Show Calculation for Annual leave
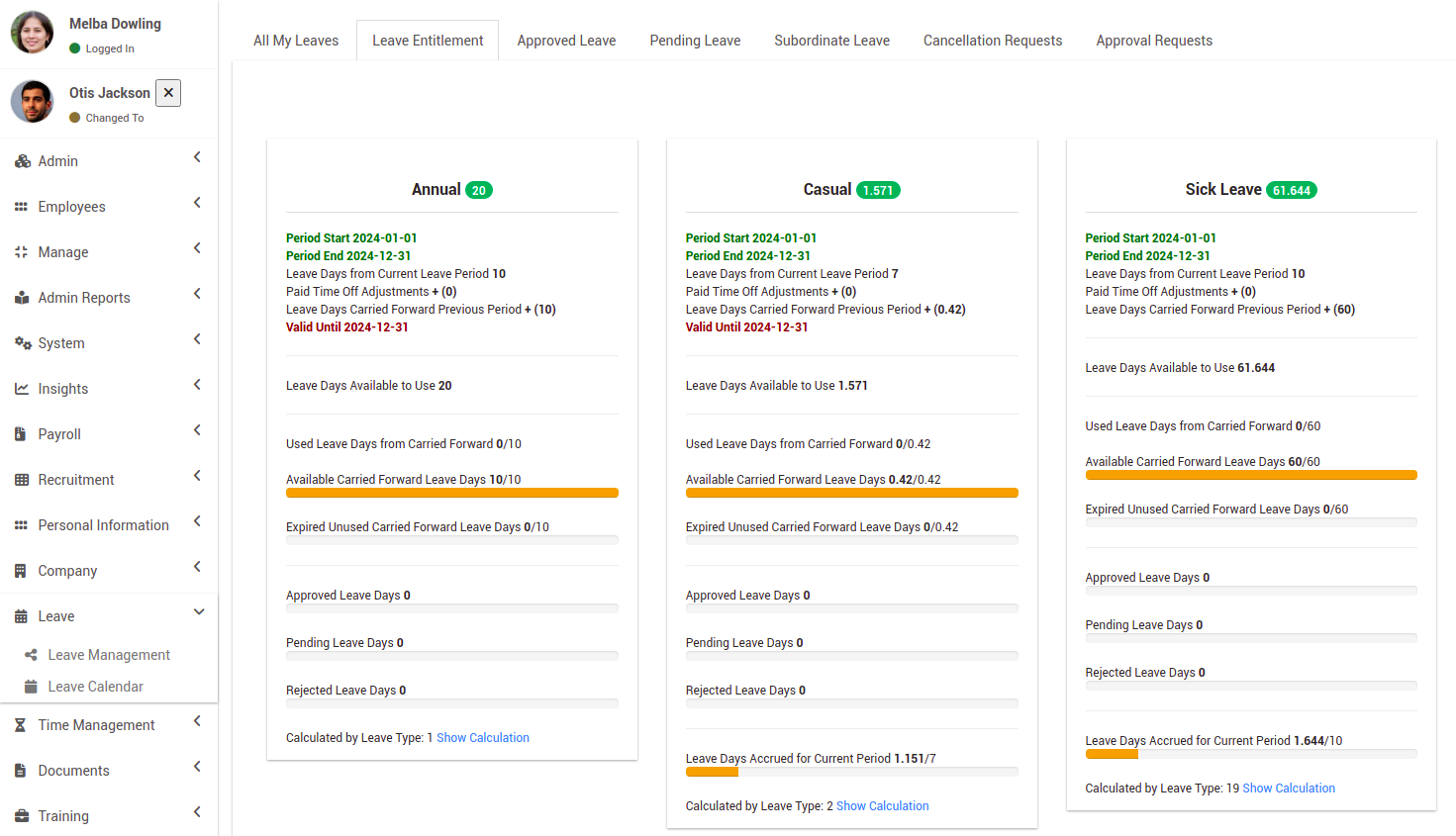The width and height of the screenshot is (1456, 836). pos(483,738)
